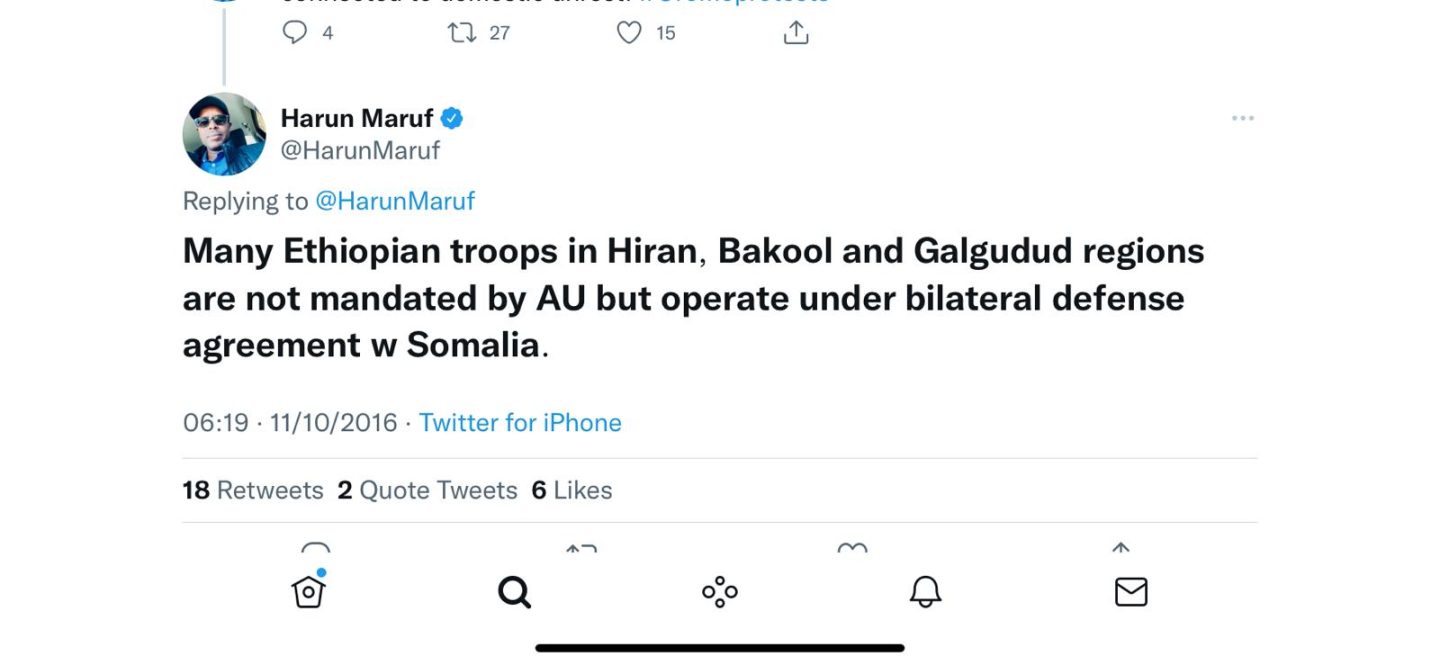This screenshot has width=1440, height=665.
Task: Tap the share icon on the upper tweet
Action: [795, 33]
